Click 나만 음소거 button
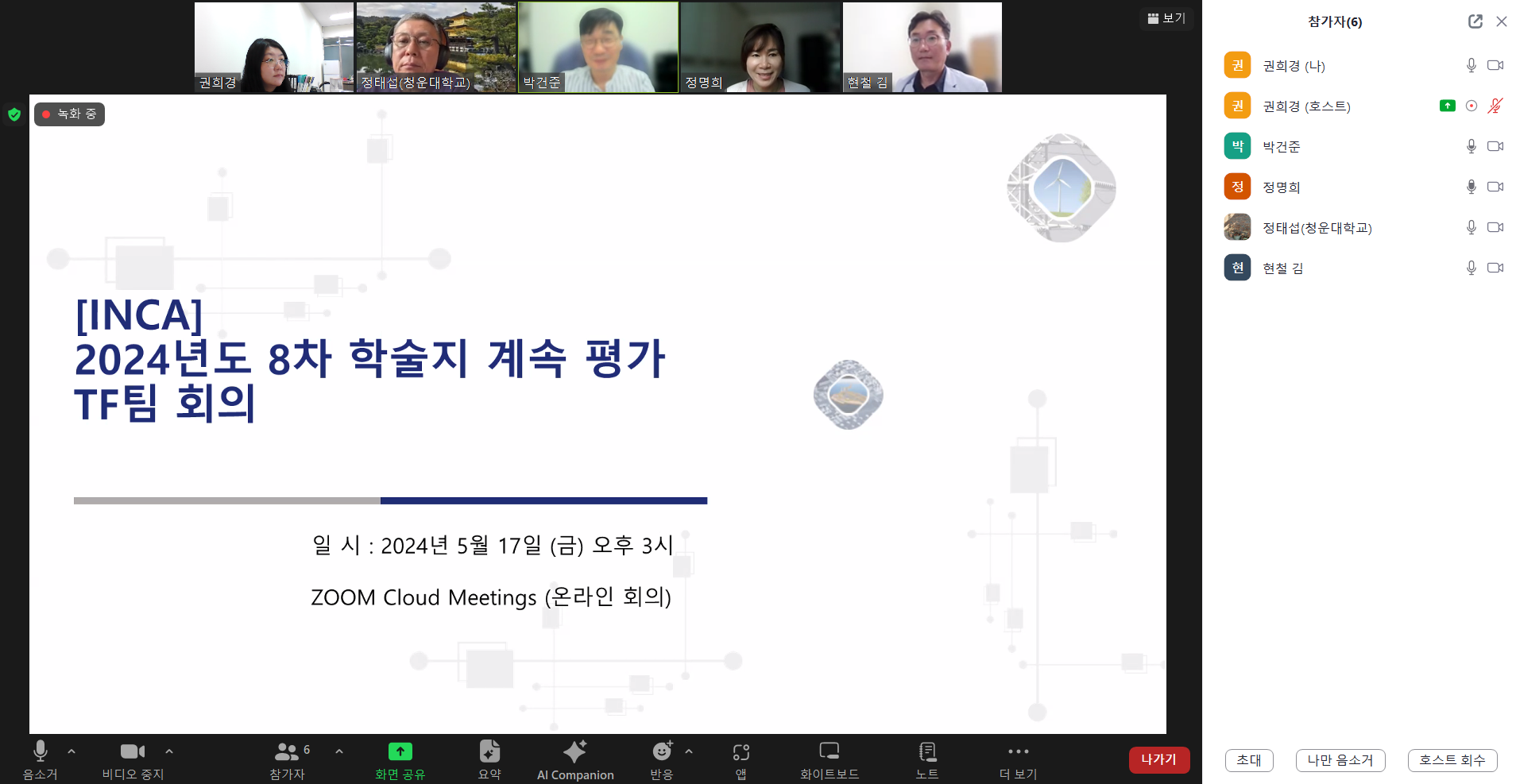Screen dimensions: 1516x784 [x=1340, y=760]
